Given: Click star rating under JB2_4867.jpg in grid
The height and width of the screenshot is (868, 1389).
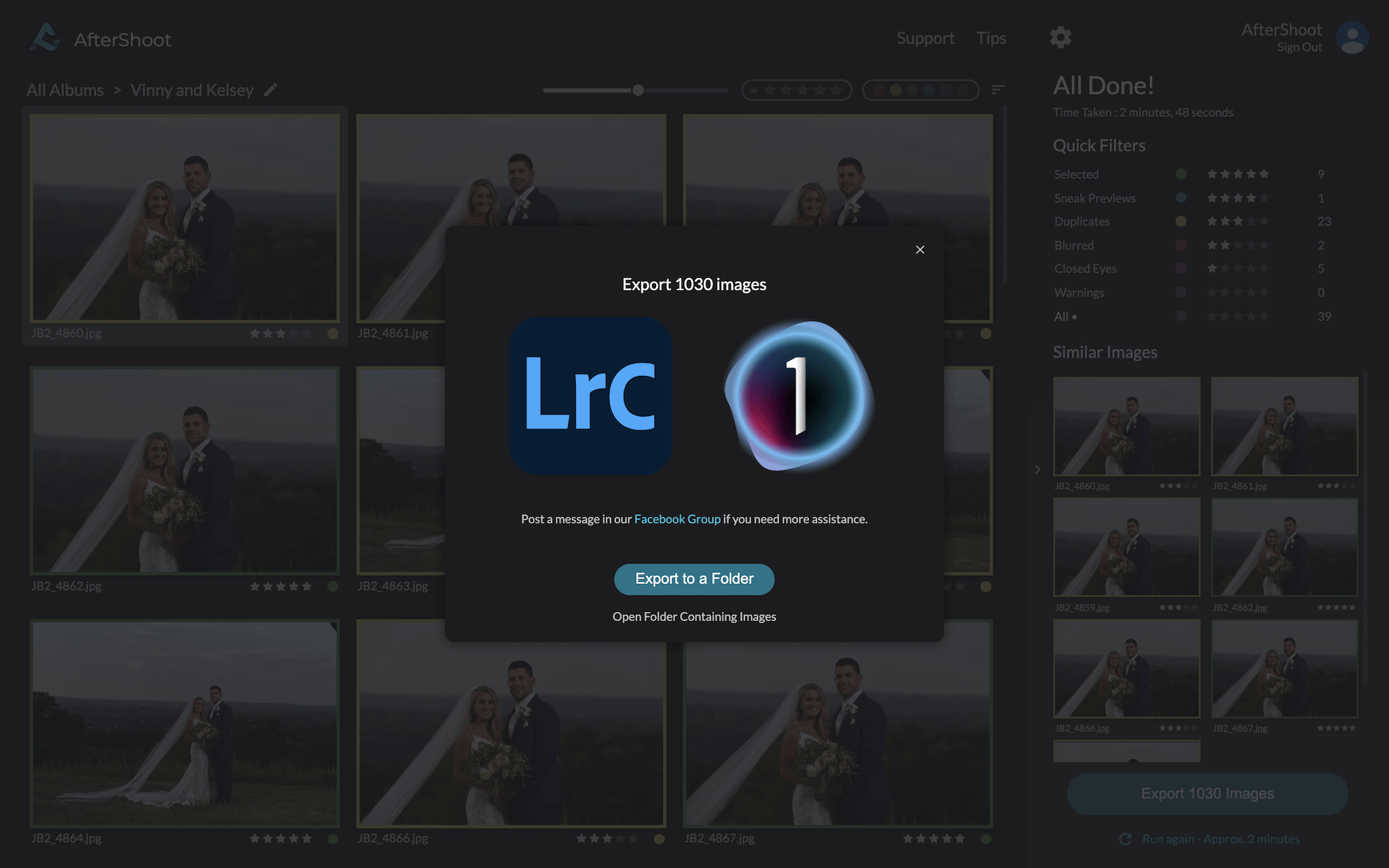Looking at the screenshot, I should [934, 838].
